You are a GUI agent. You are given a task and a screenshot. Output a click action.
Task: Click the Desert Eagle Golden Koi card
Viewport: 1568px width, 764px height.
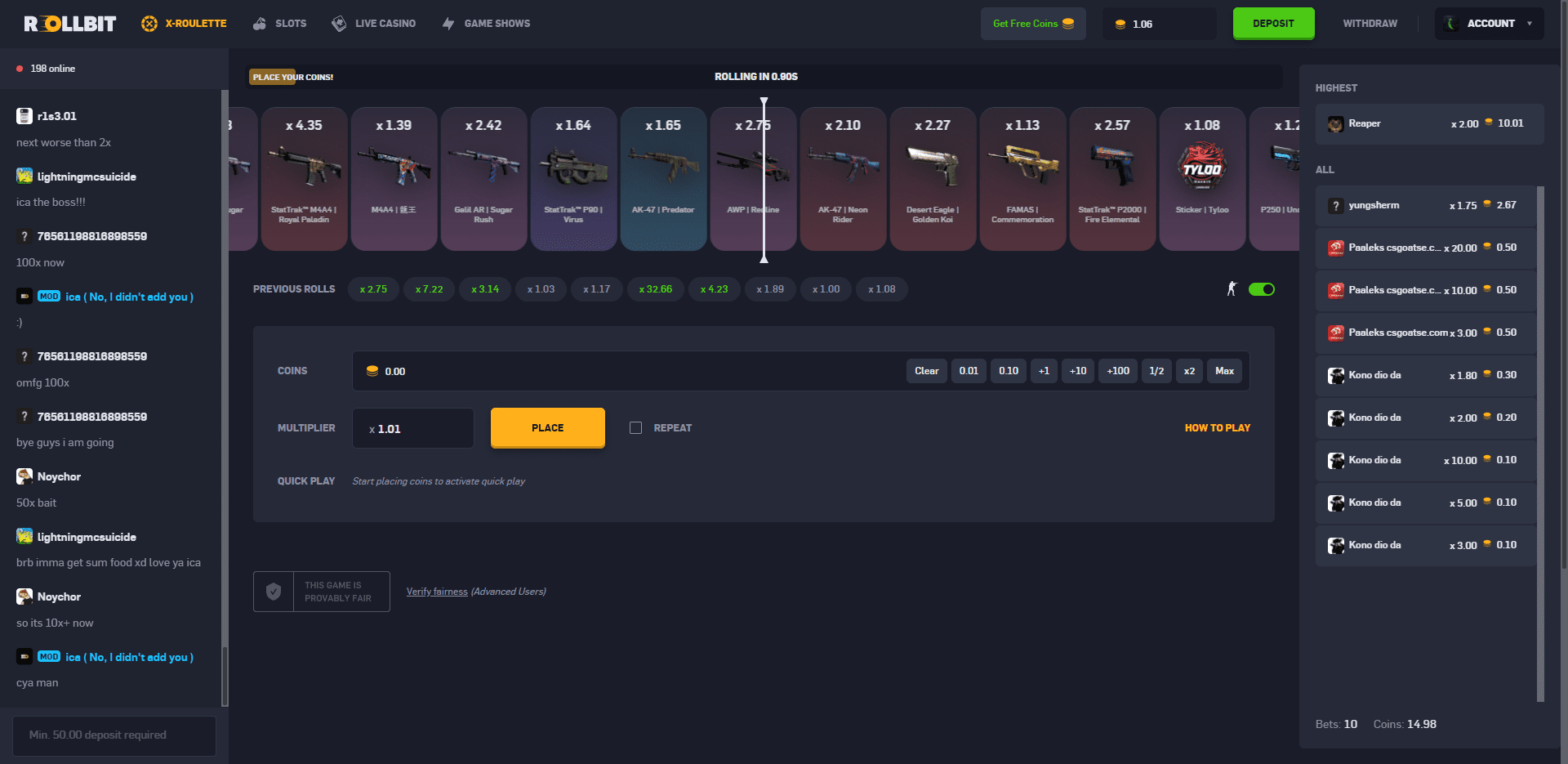click(x=933, y=179)
